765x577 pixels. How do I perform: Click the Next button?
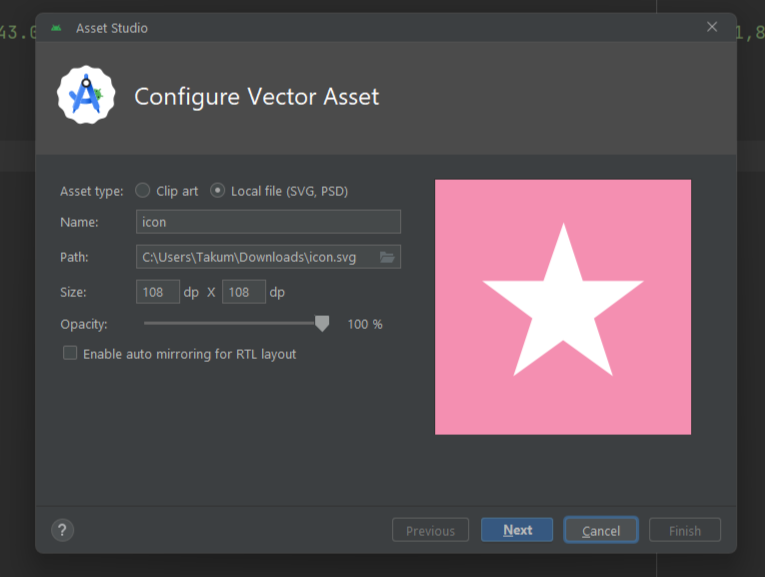(x=517, y=530)
